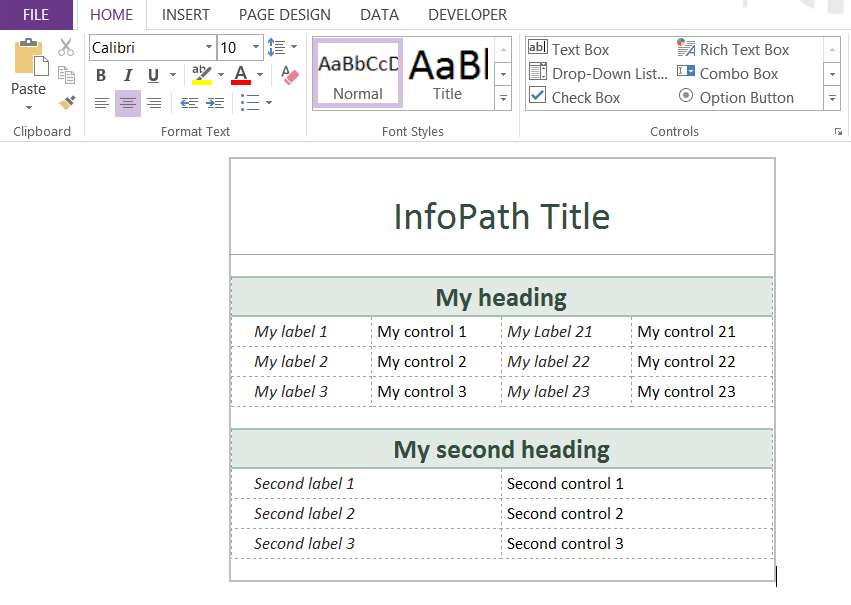
Task: Switch to the PAGE DESIGN tab
Action: [x=284, y=15]
